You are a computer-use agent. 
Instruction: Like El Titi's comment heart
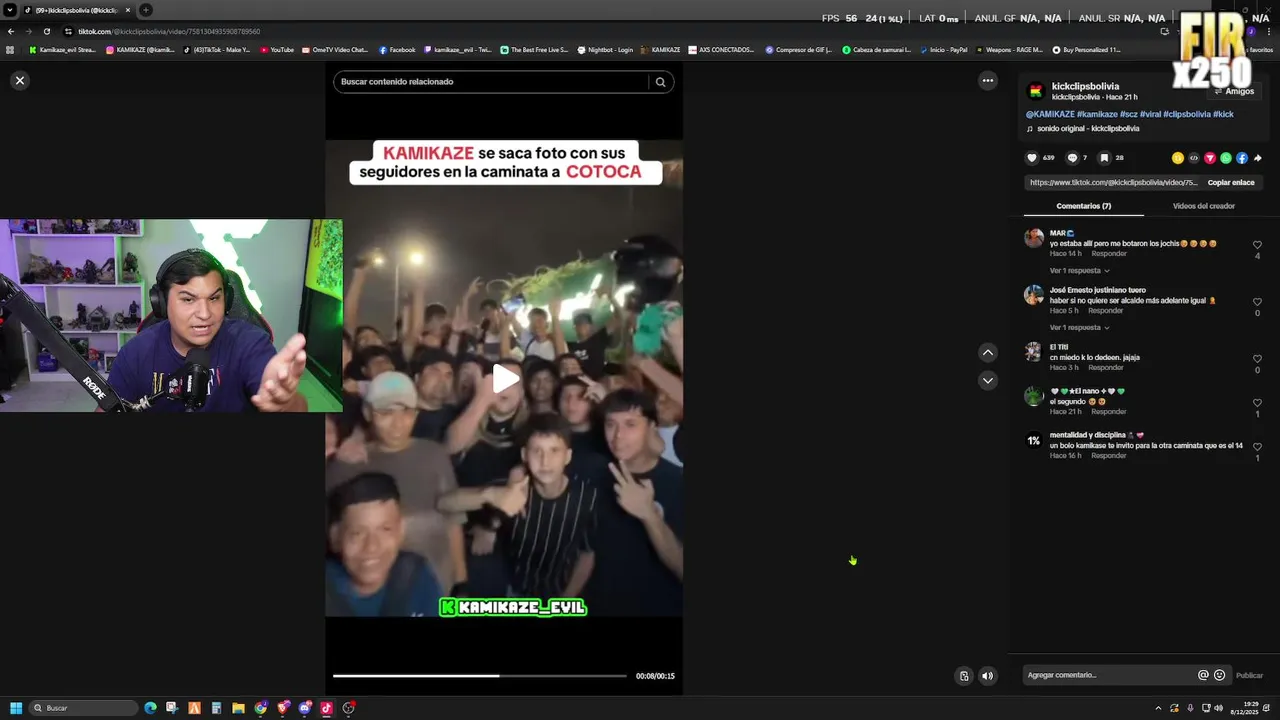tap(1257, 359)
